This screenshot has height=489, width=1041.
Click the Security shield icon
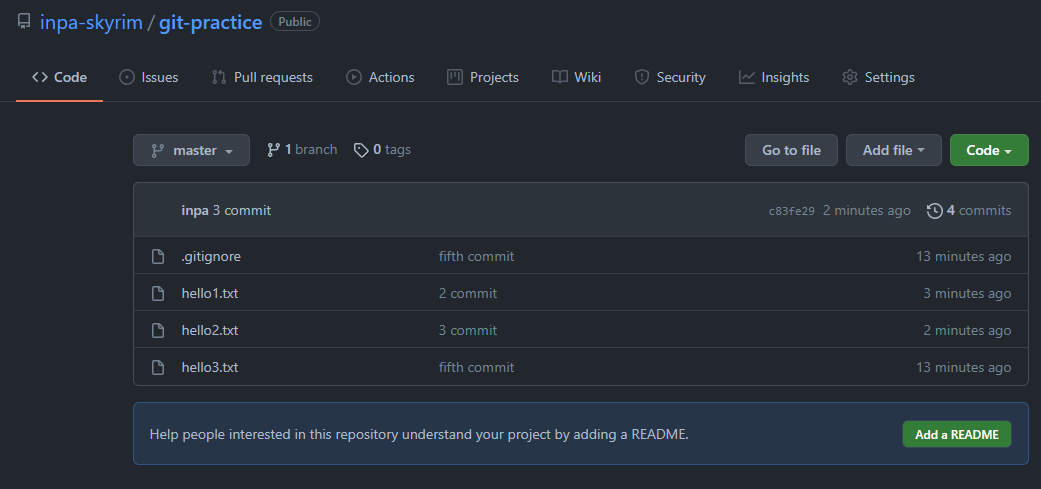pyautogui.click(x=641, y=78)
